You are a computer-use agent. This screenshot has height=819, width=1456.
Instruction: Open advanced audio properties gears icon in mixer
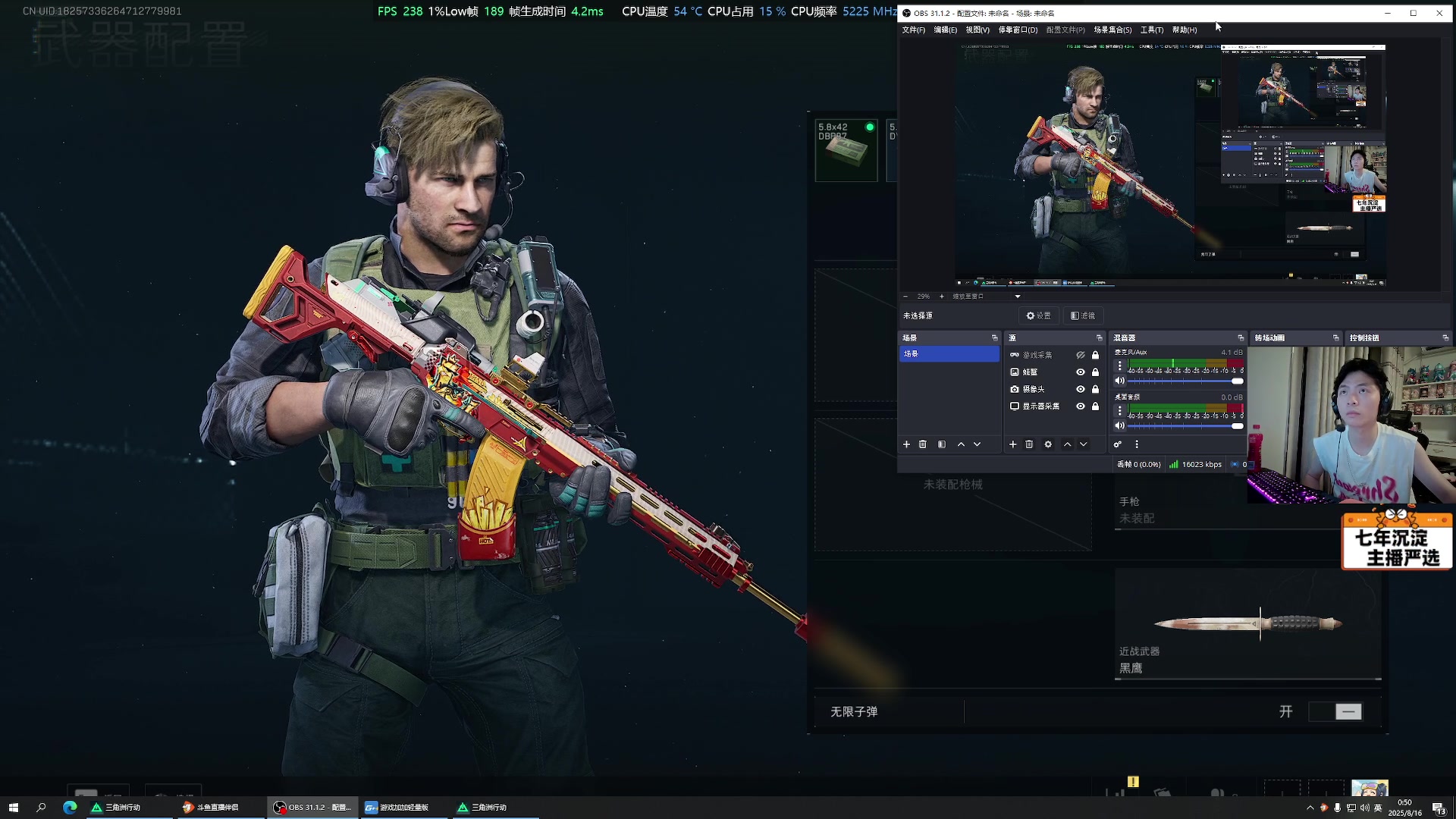click(x=1118, y=444)
